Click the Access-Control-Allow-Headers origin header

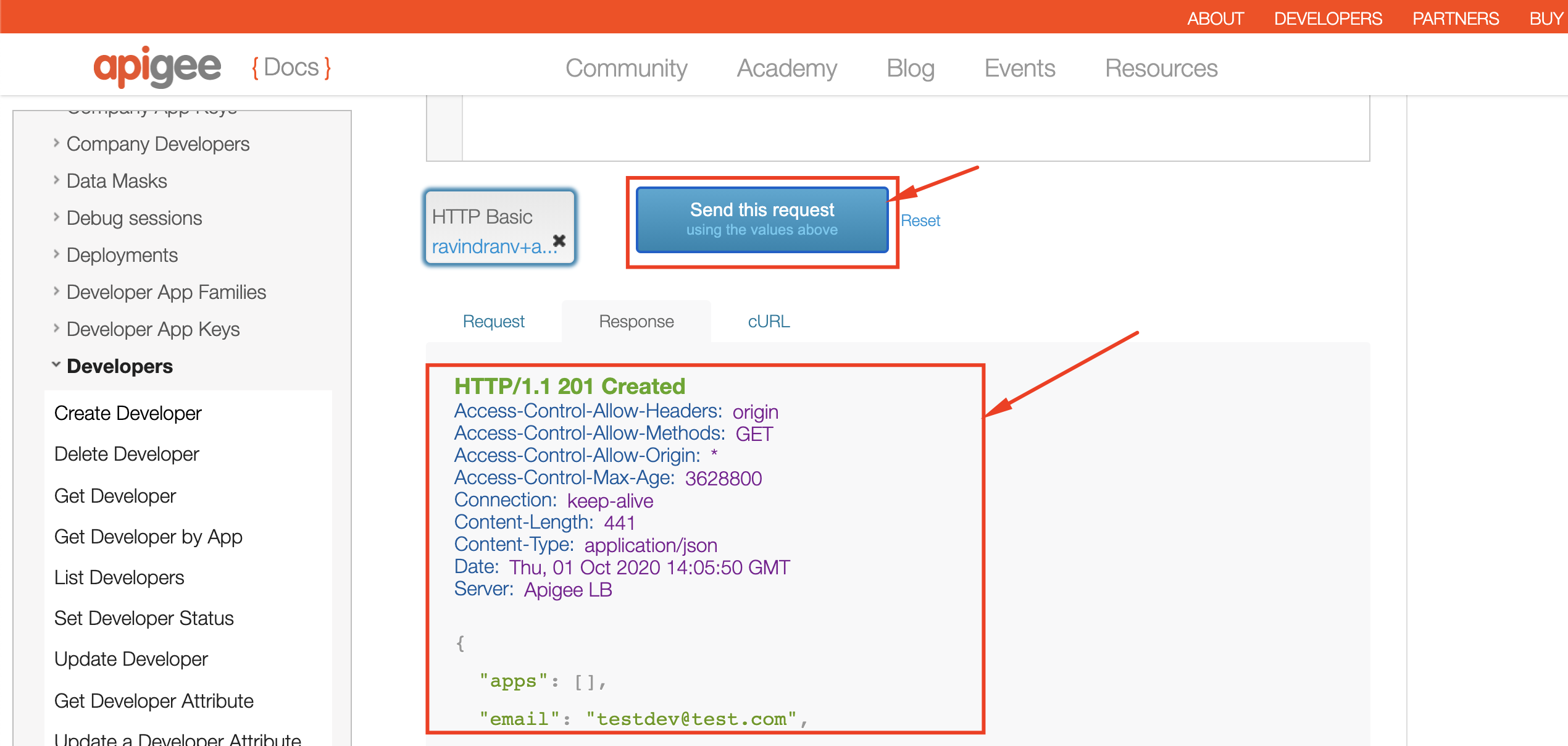pos(615,412)
